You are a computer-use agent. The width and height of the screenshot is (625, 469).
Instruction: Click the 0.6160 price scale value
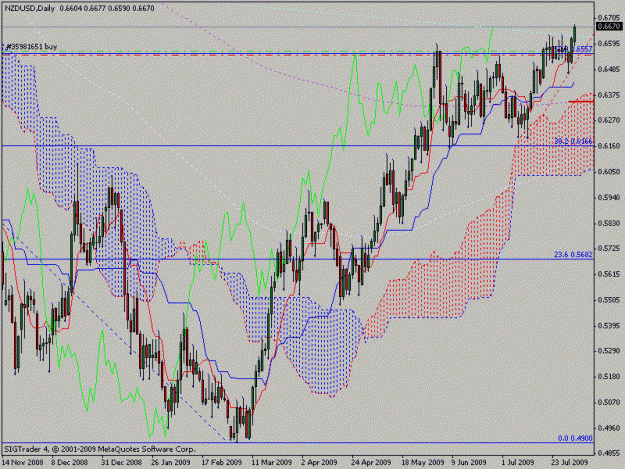coord(610,146)
